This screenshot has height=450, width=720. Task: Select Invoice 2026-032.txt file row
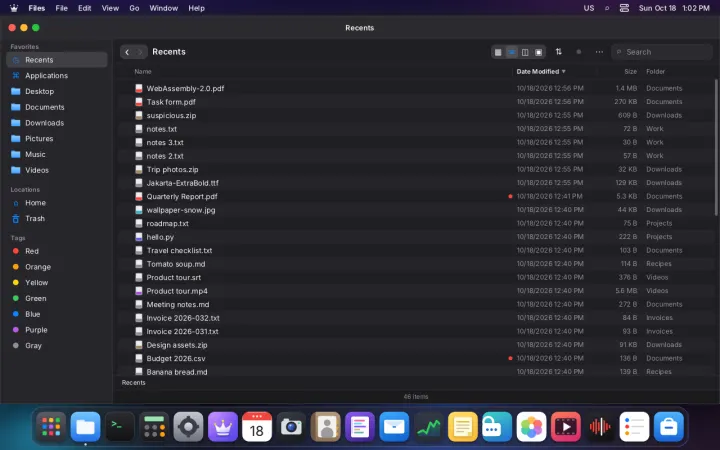click(x=416, y=318)
